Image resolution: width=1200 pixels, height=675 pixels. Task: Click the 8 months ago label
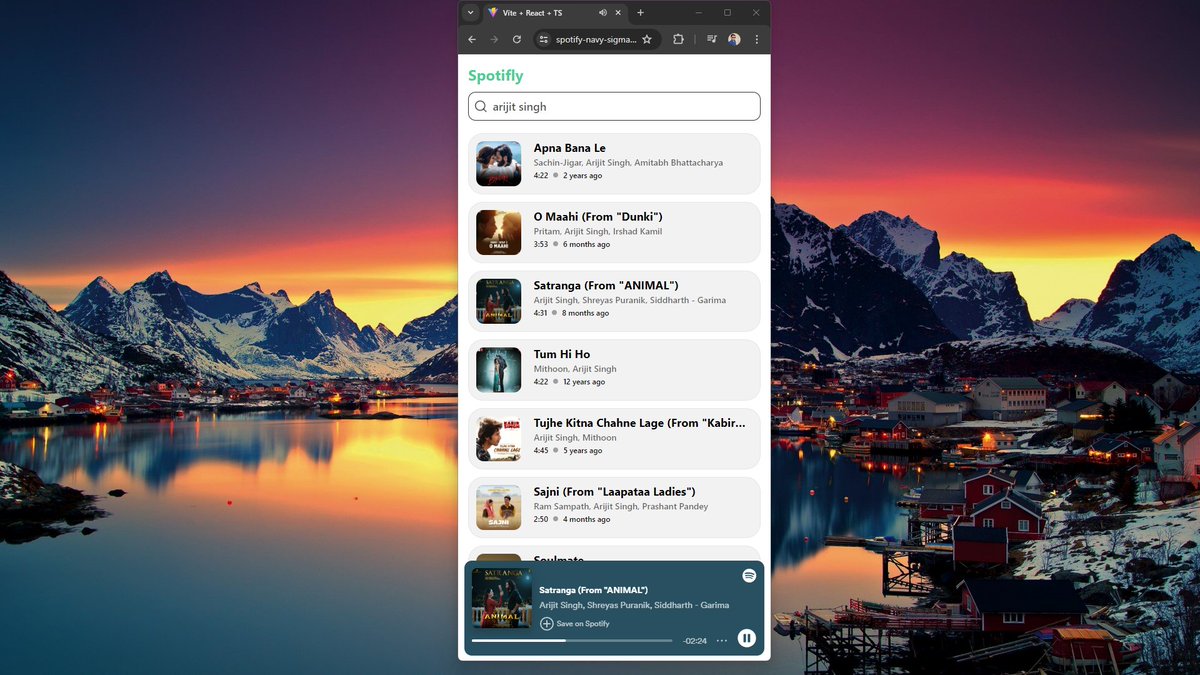[586, 313]
